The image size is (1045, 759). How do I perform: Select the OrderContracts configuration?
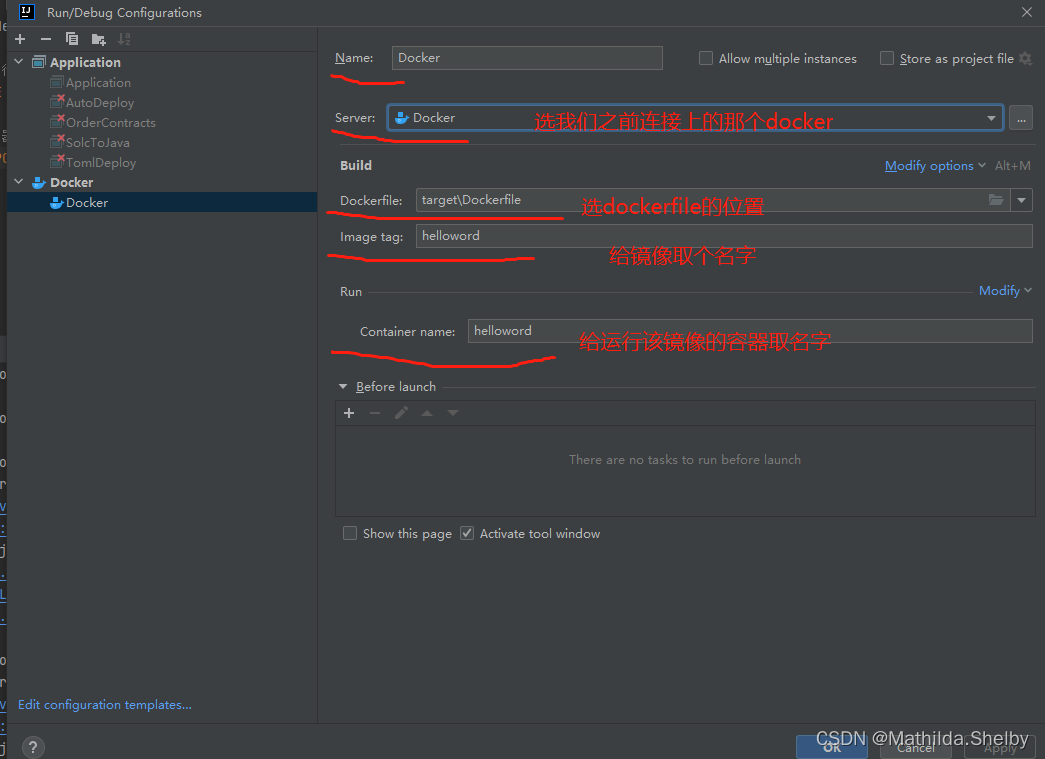110,123
